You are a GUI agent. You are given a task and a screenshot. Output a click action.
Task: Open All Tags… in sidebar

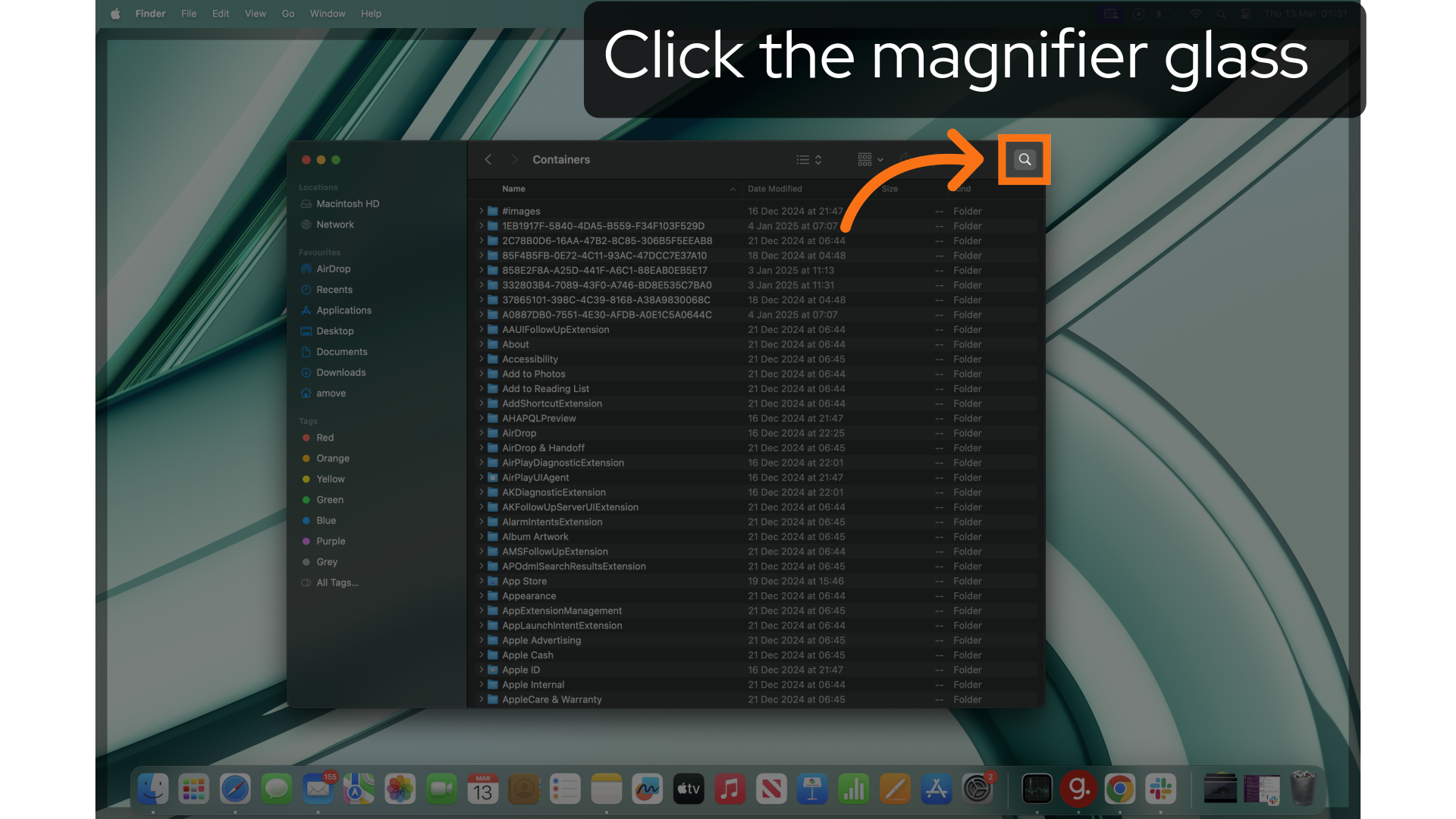pyautogui.click(x=337, y=582)
